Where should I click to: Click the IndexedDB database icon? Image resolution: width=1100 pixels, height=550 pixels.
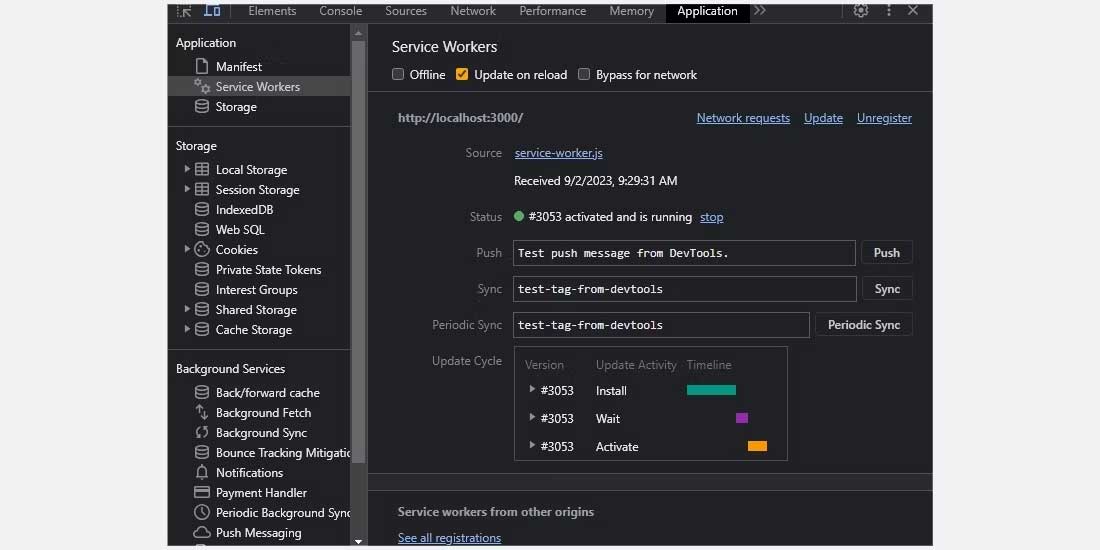pyautogui.click(x=202, y=210)
